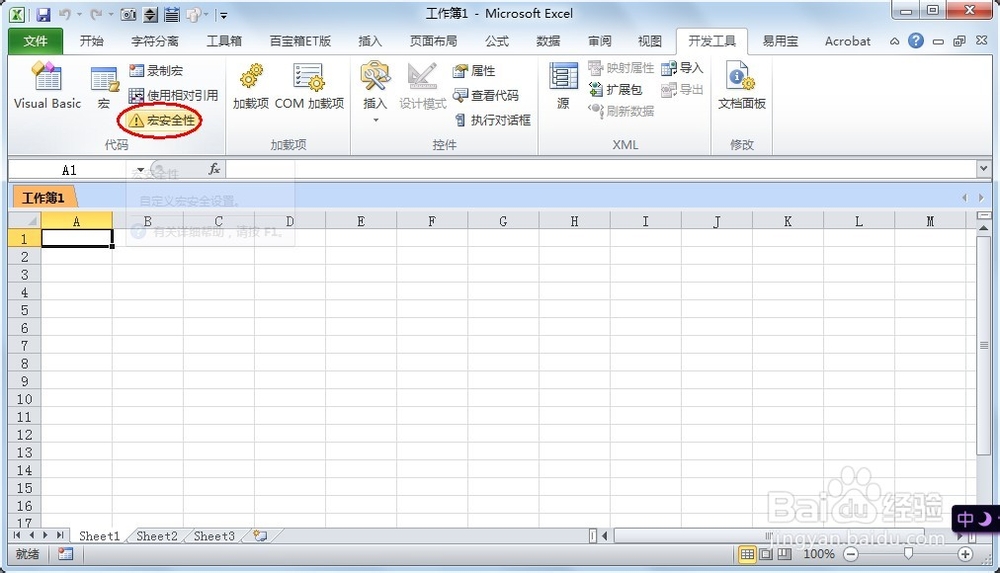1000x573 pixels.
Task: Click XML Import (导入)
Action: (682, 68)
